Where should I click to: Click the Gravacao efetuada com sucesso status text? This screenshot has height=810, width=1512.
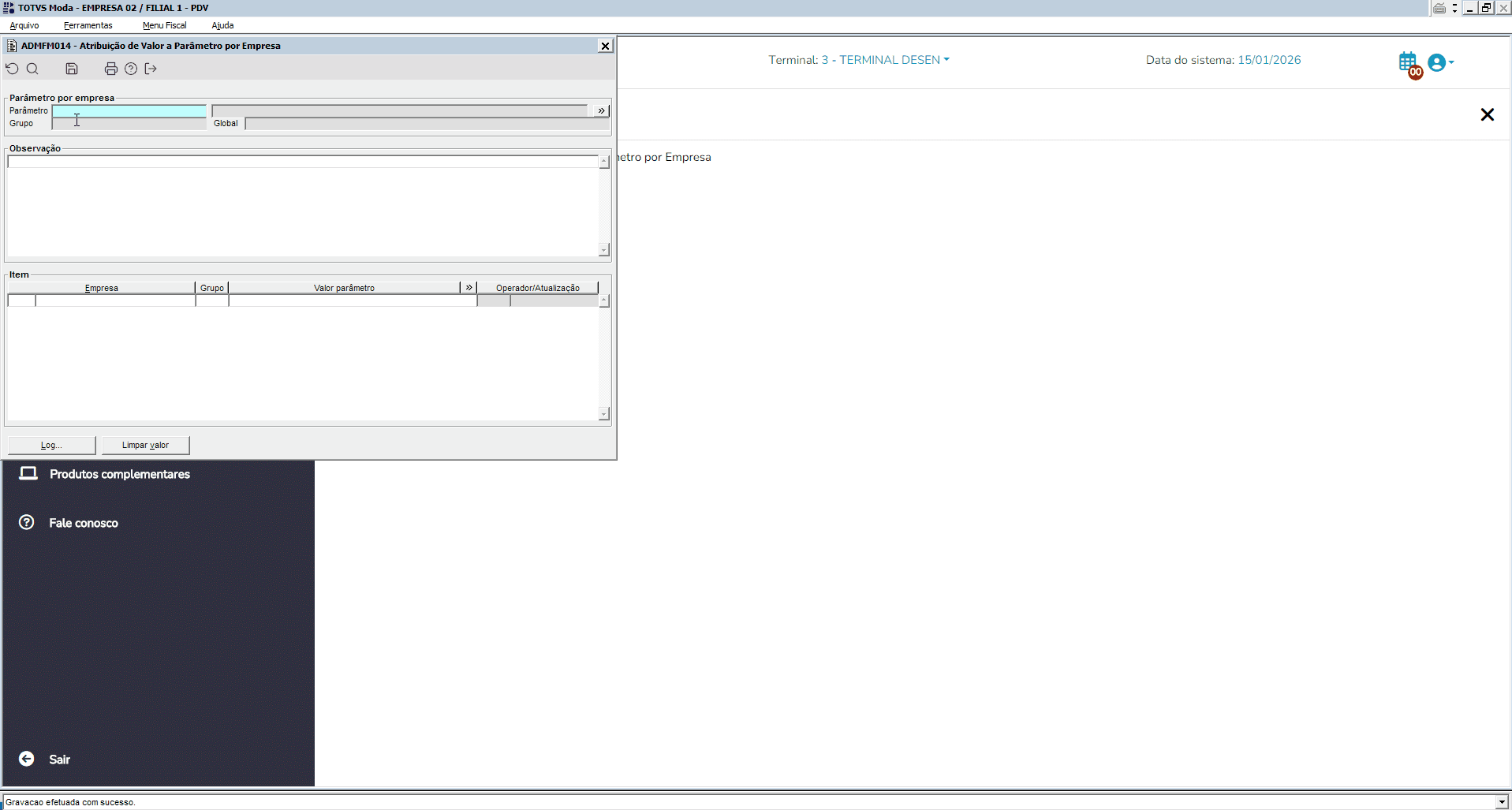(x=70, y=802)
